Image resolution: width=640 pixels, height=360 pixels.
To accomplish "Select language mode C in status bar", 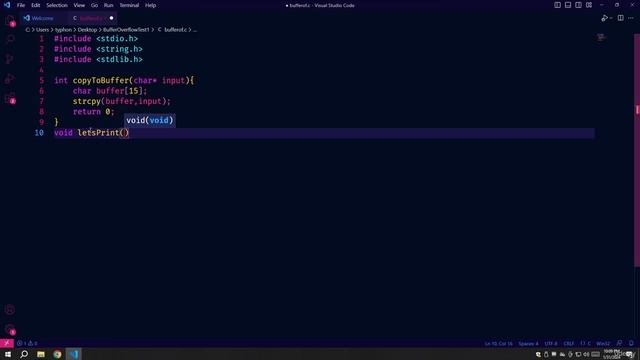I will click(x=586, y=344).
